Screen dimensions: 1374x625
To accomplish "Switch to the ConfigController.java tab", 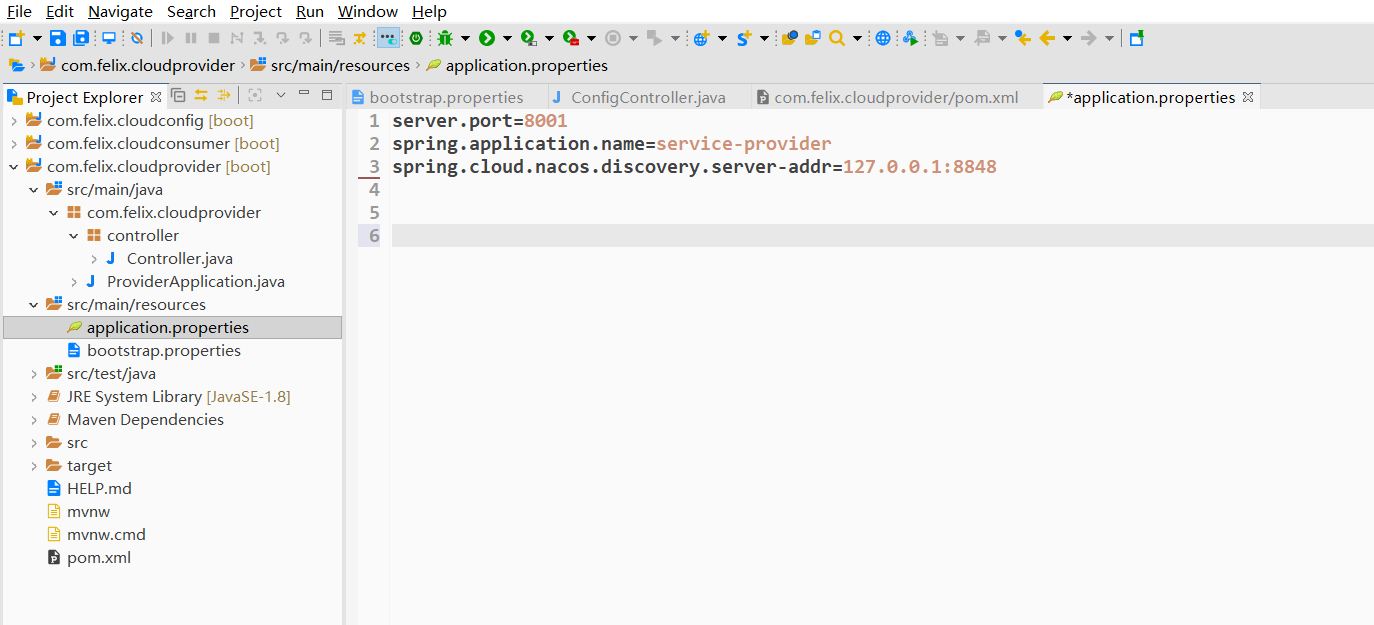I will click(648, 97).
